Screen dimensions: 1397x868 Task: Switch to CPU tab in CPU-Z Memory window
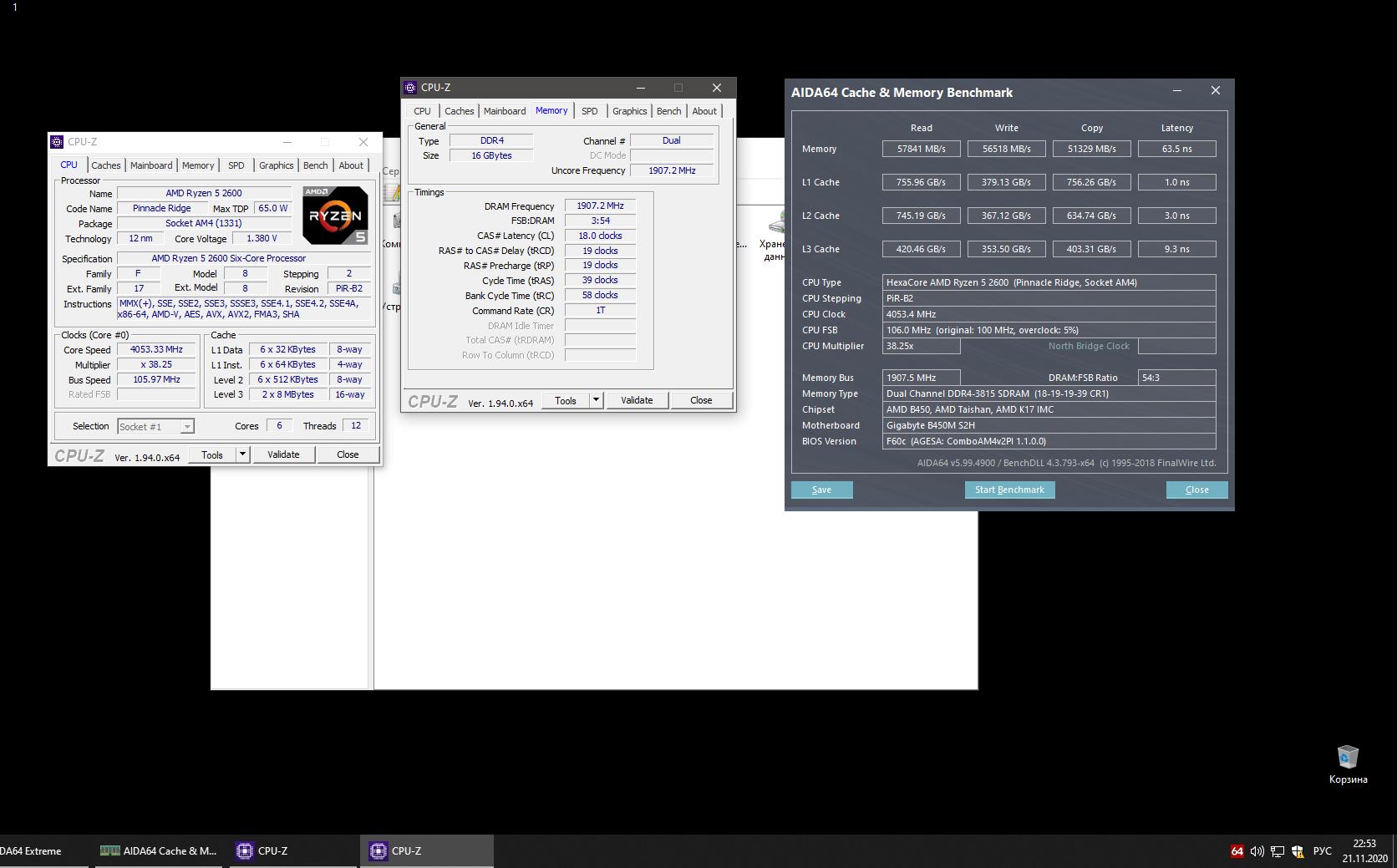(423, 111)
